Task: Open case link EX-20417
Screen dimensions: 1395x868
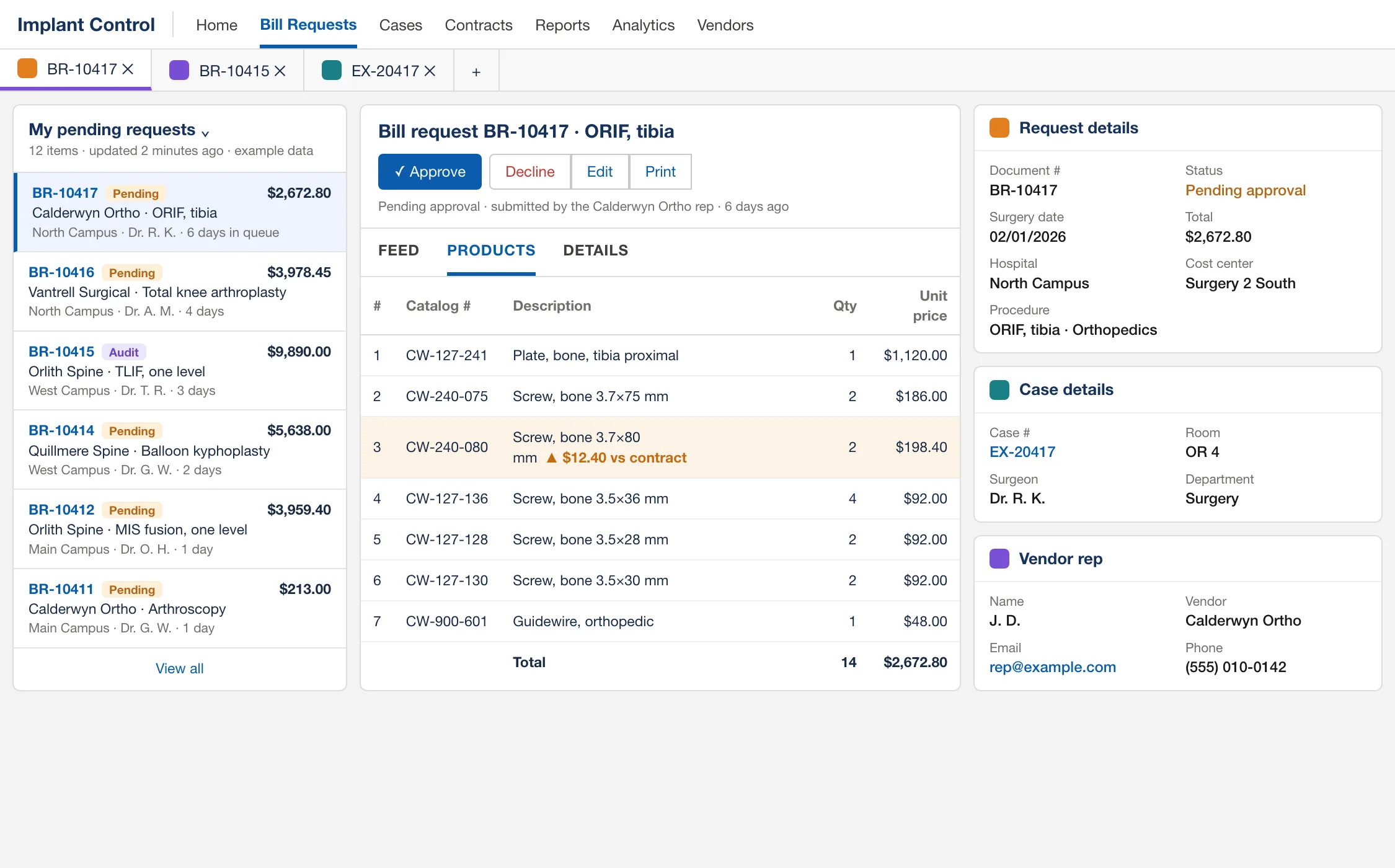Action: 1022,452
